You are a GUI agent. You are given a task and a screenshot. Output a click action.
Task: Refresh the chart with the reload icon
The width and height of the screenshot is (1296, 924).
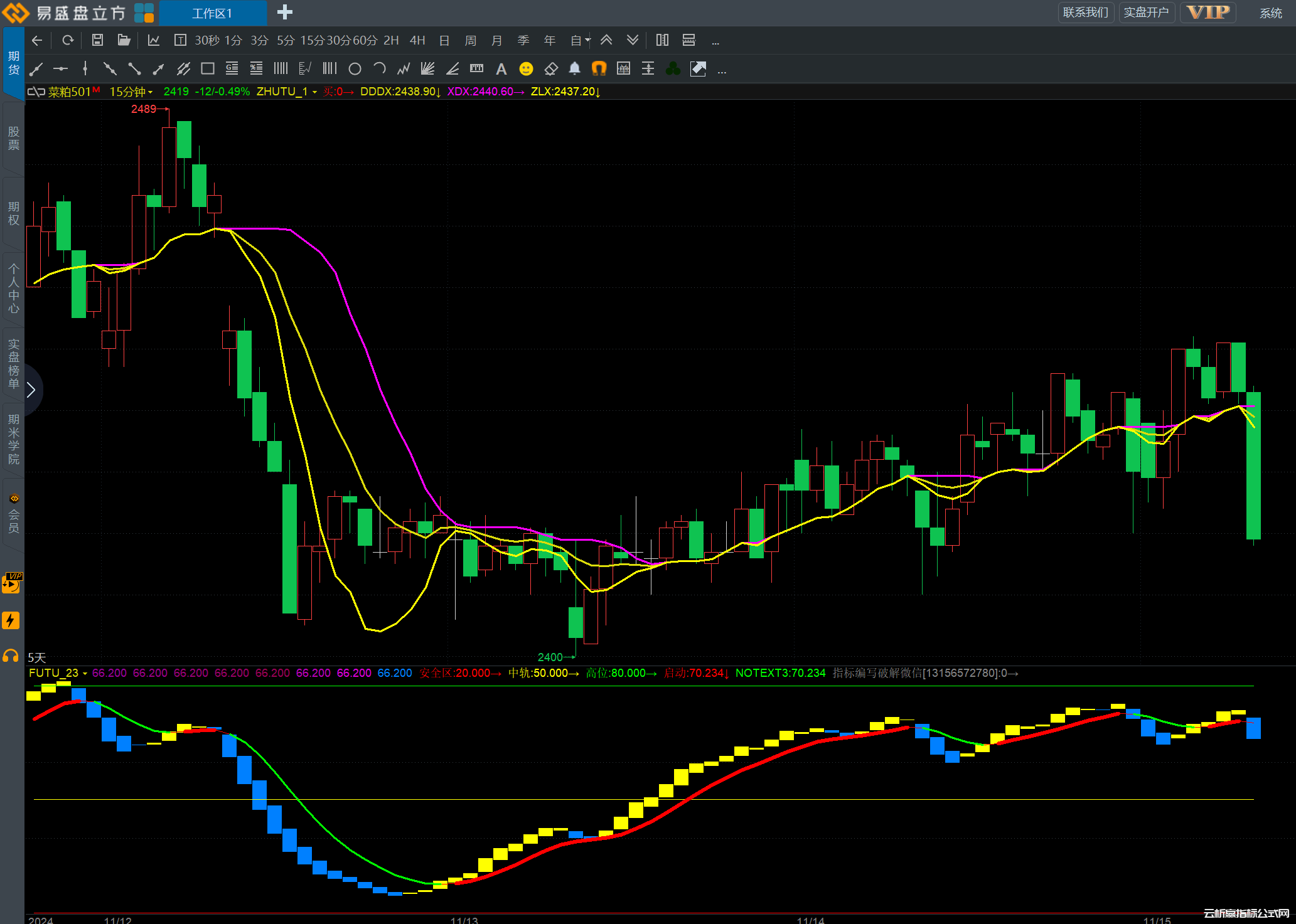pos(68,41)
